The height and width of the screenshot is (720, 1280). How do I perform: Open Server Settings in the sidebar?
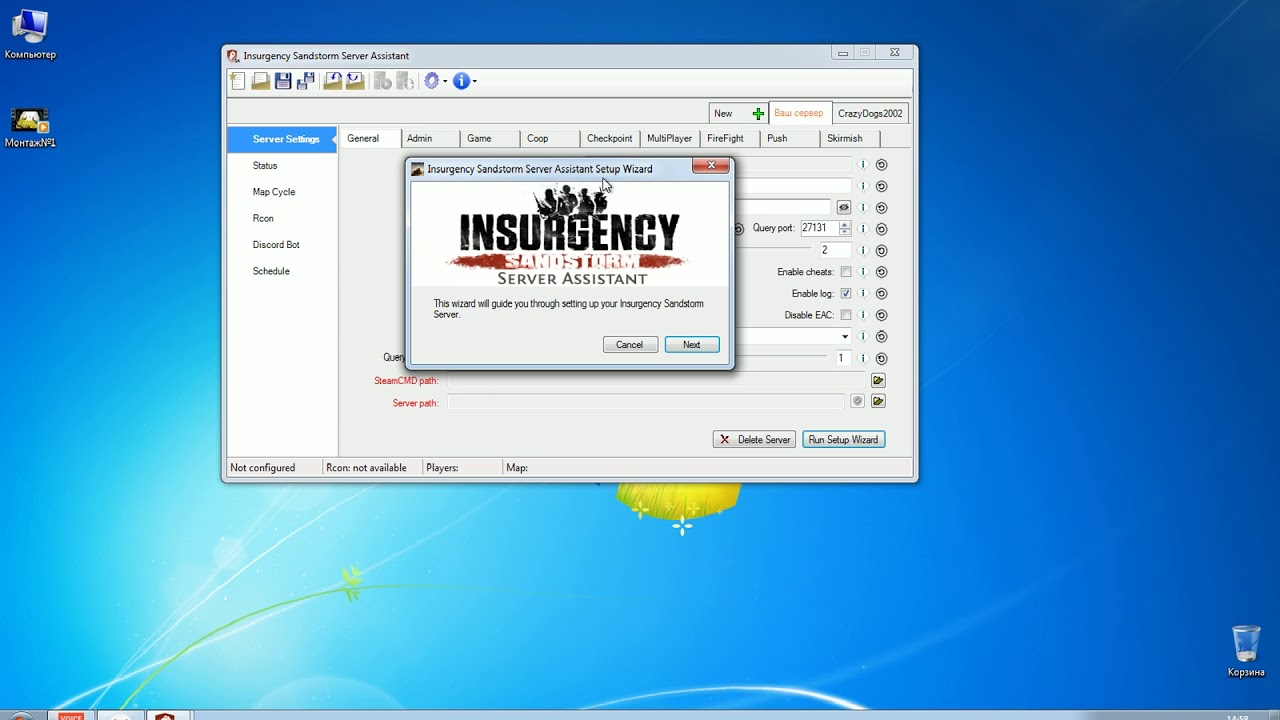(281, 140)
